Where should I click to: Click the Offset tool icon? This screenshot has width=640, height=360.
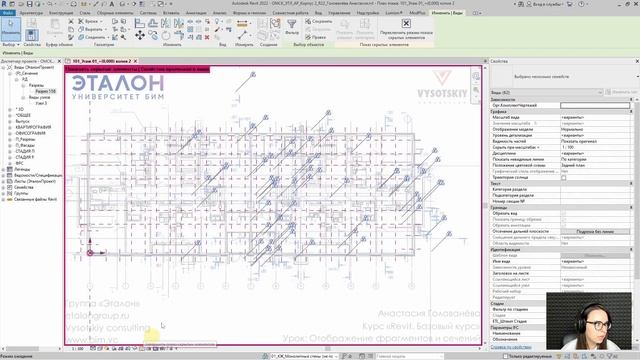[153, 24]
